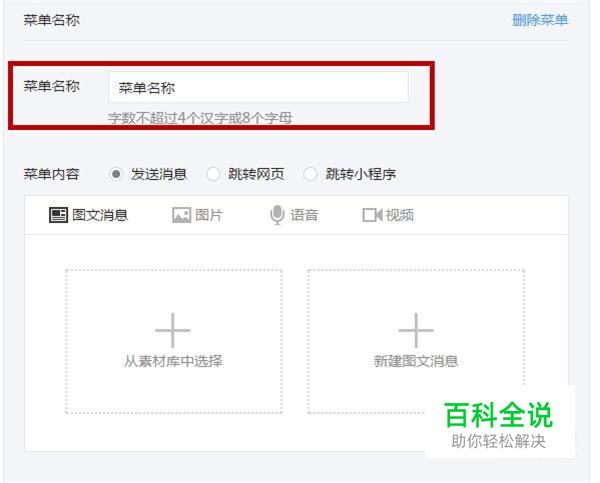Click plus icon above 从素材库中选择

[x=173, y=331]
